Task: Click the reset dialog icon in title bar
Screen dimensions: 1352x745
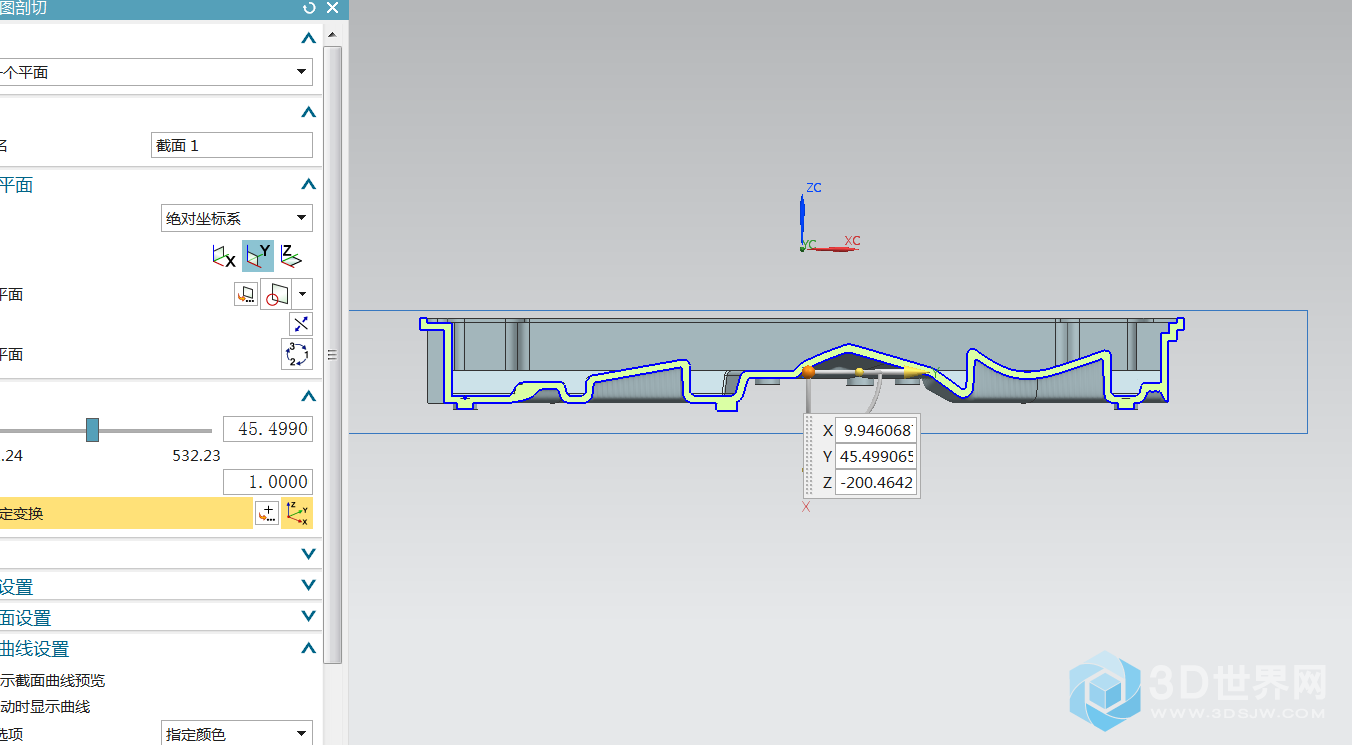Action: (309, 8)
